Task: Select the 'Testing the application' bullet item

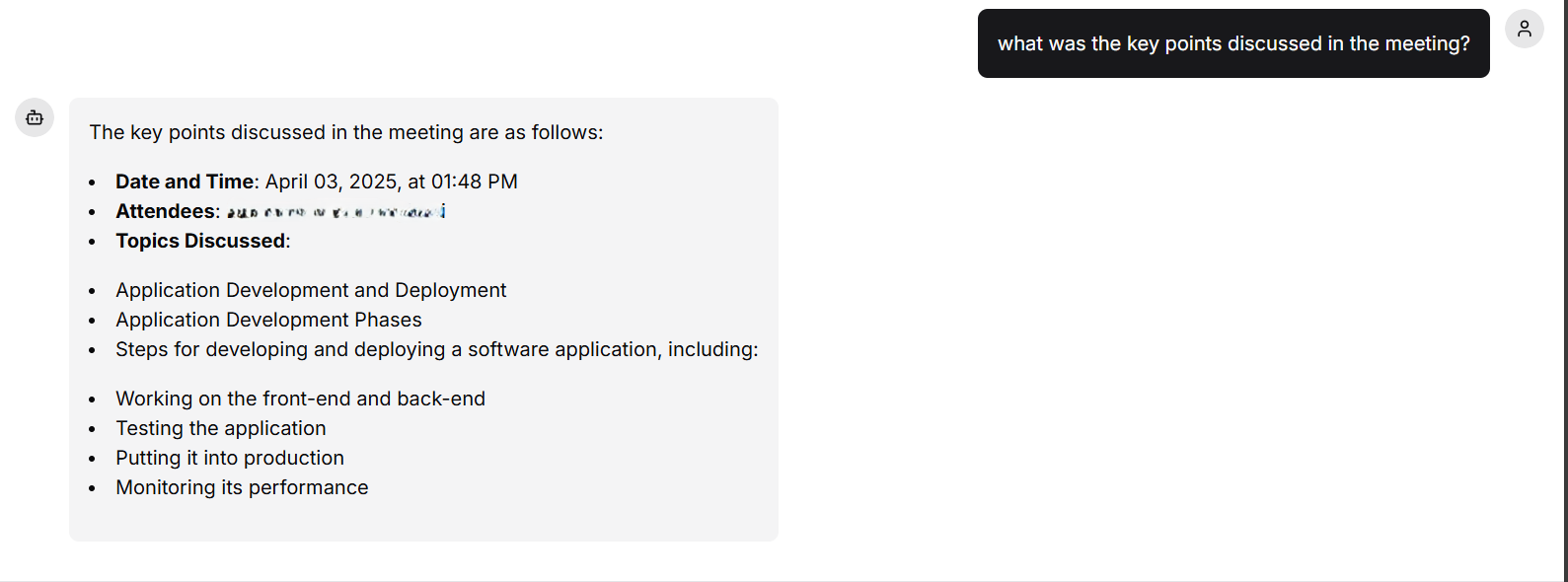Action: pyautogui.click(x=221, y=428)
